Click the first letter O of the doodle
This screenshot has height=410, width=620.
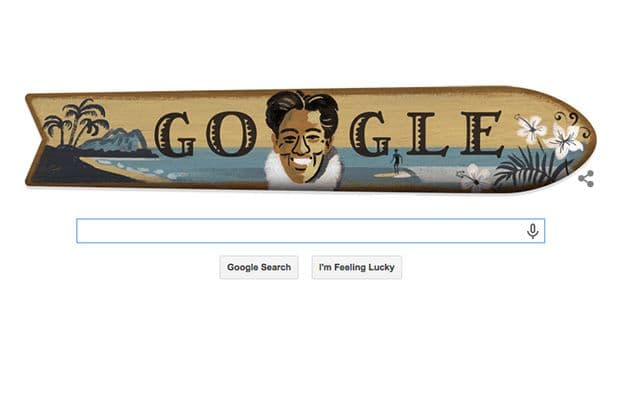point(226,134)
